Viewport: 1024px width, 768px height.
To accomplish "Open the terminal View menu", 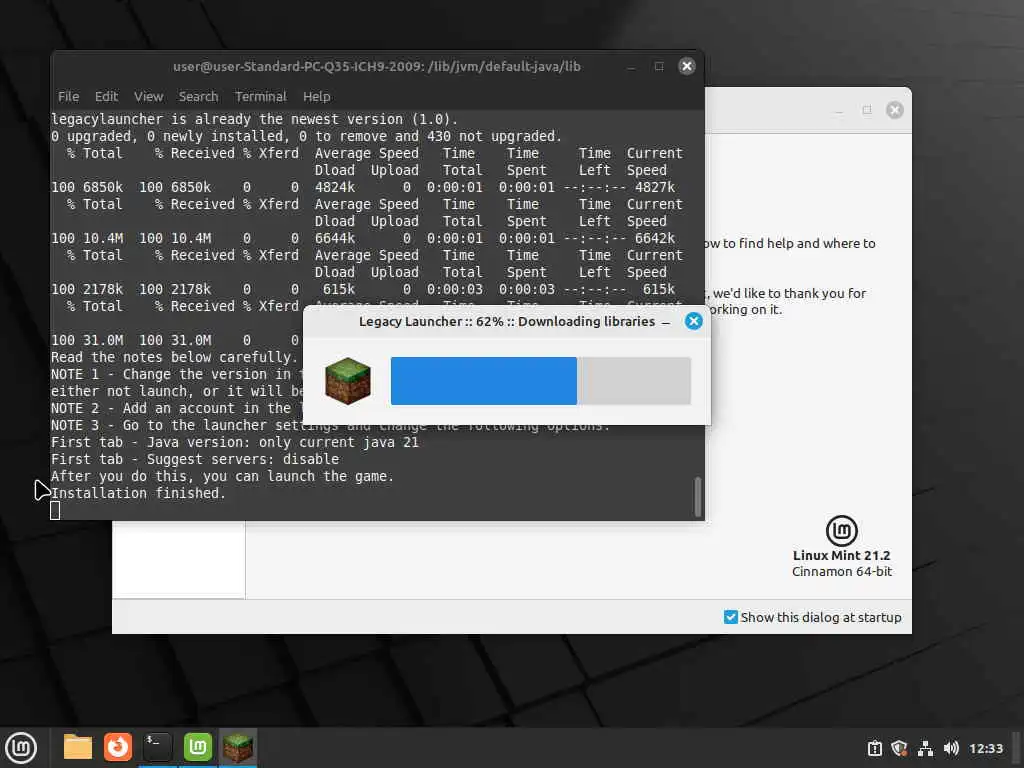I will [x=148, y=97].
